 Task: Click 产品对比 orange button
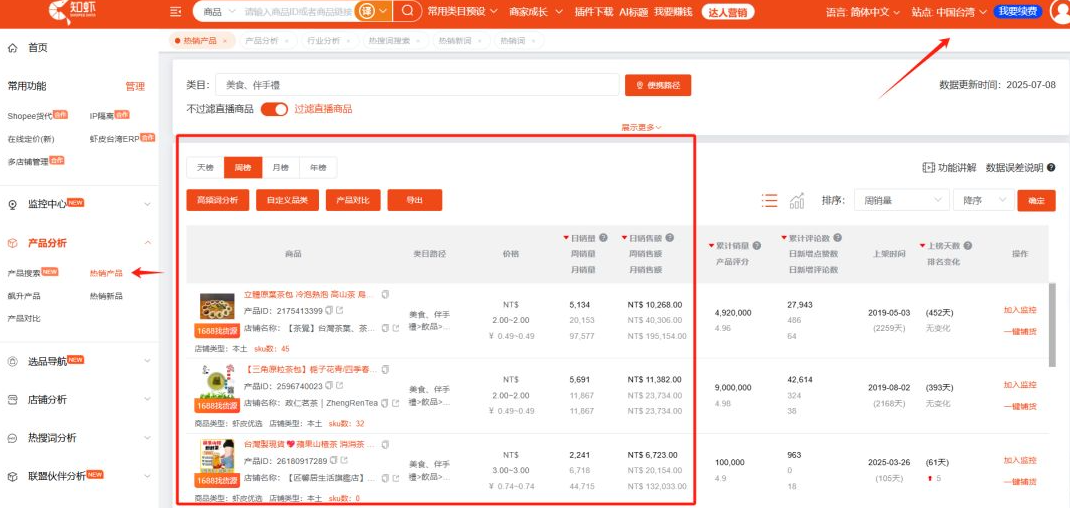(353, 201)
